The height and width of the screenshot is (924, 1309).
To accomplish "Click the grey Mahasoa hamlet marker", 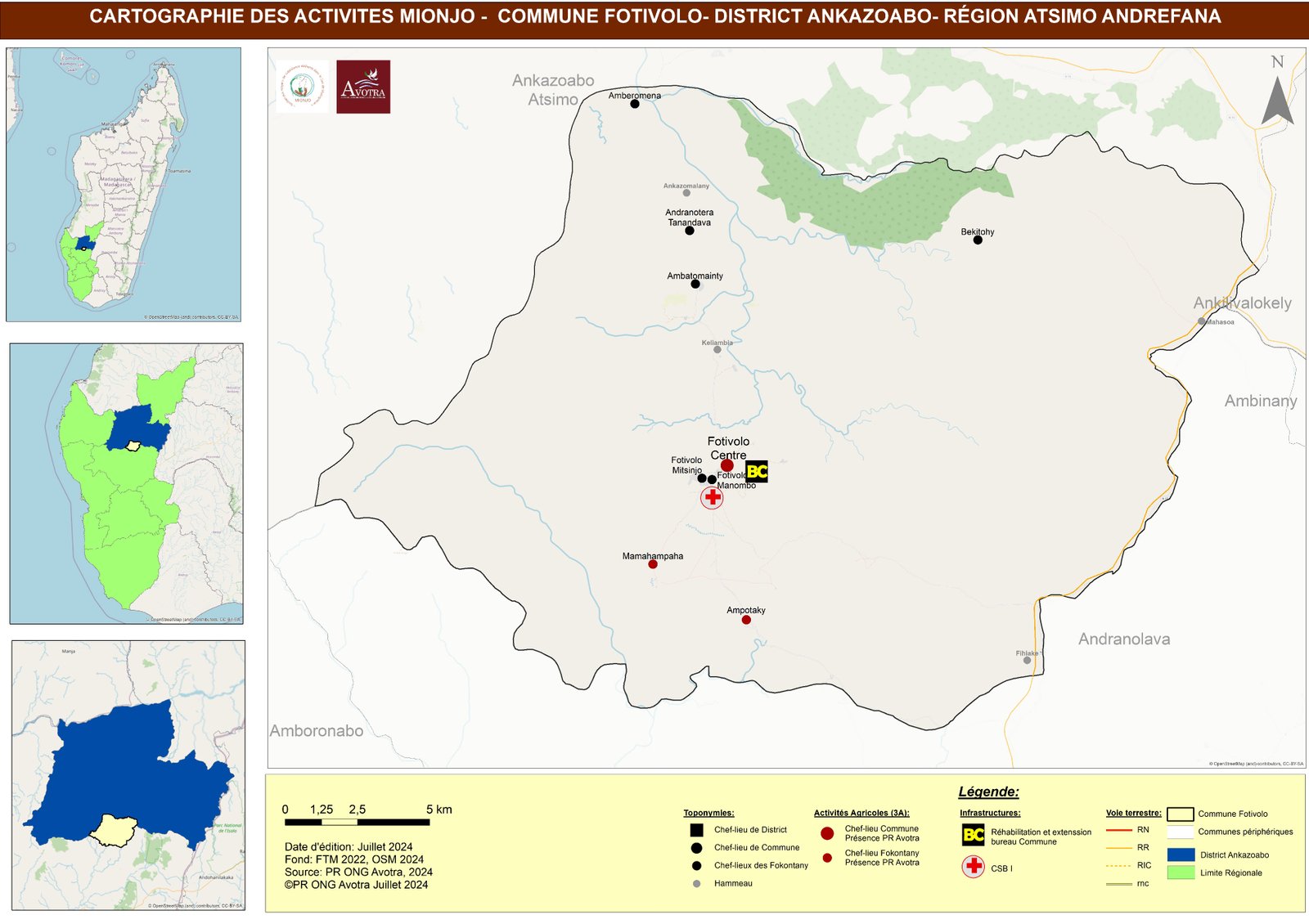I will 1202,321.
